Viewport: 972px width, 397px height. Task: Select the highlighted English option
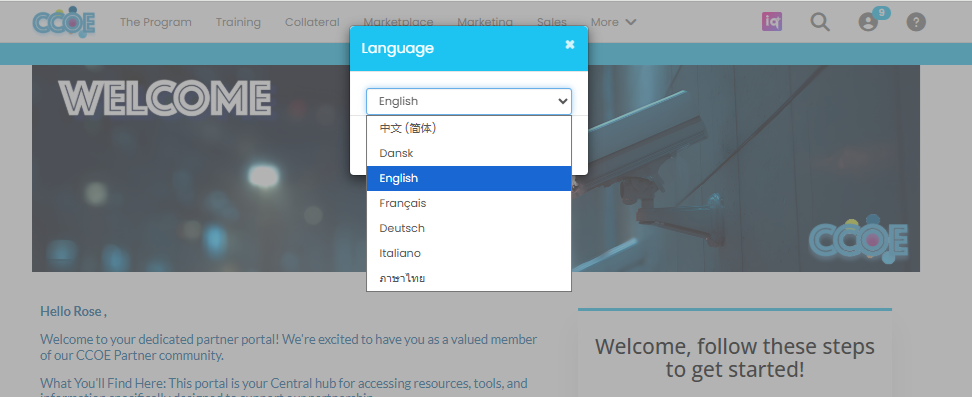(469, 178)
